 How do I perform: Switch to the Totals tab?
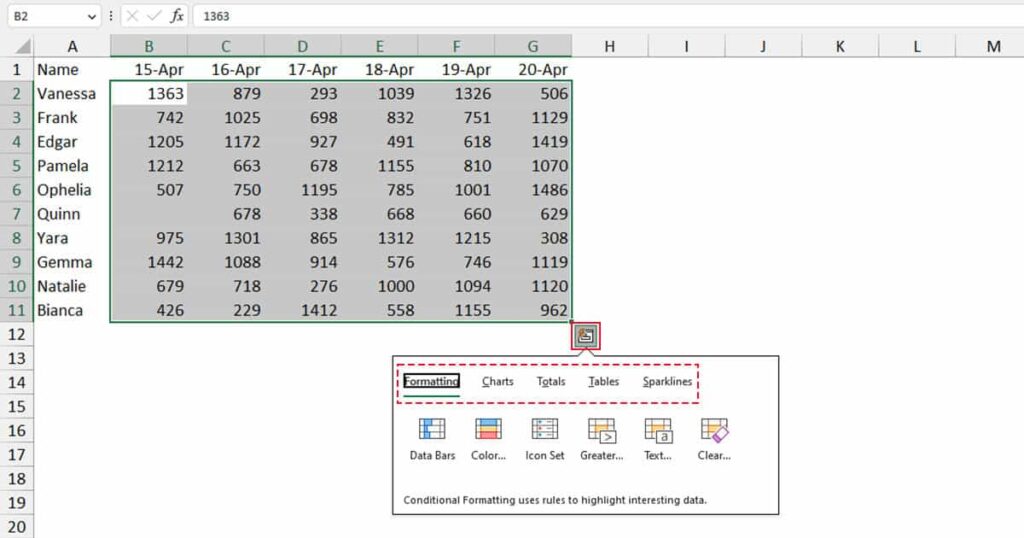click(551, 381)
